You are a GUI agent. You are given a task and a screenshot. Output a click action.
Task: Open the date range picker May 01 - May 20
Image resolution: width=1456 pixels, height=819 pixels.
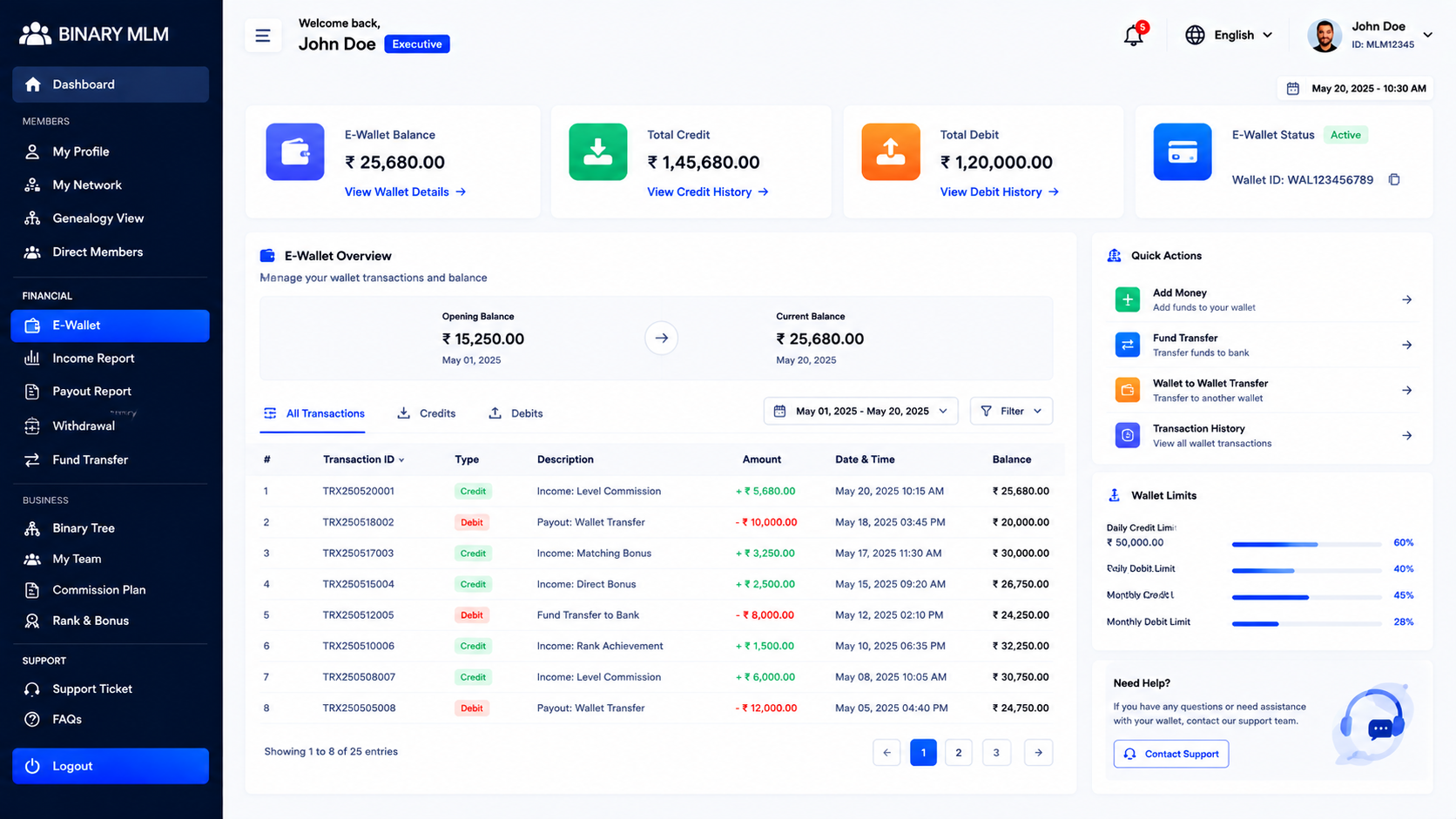pyautogui.click(x=860, y=411)
